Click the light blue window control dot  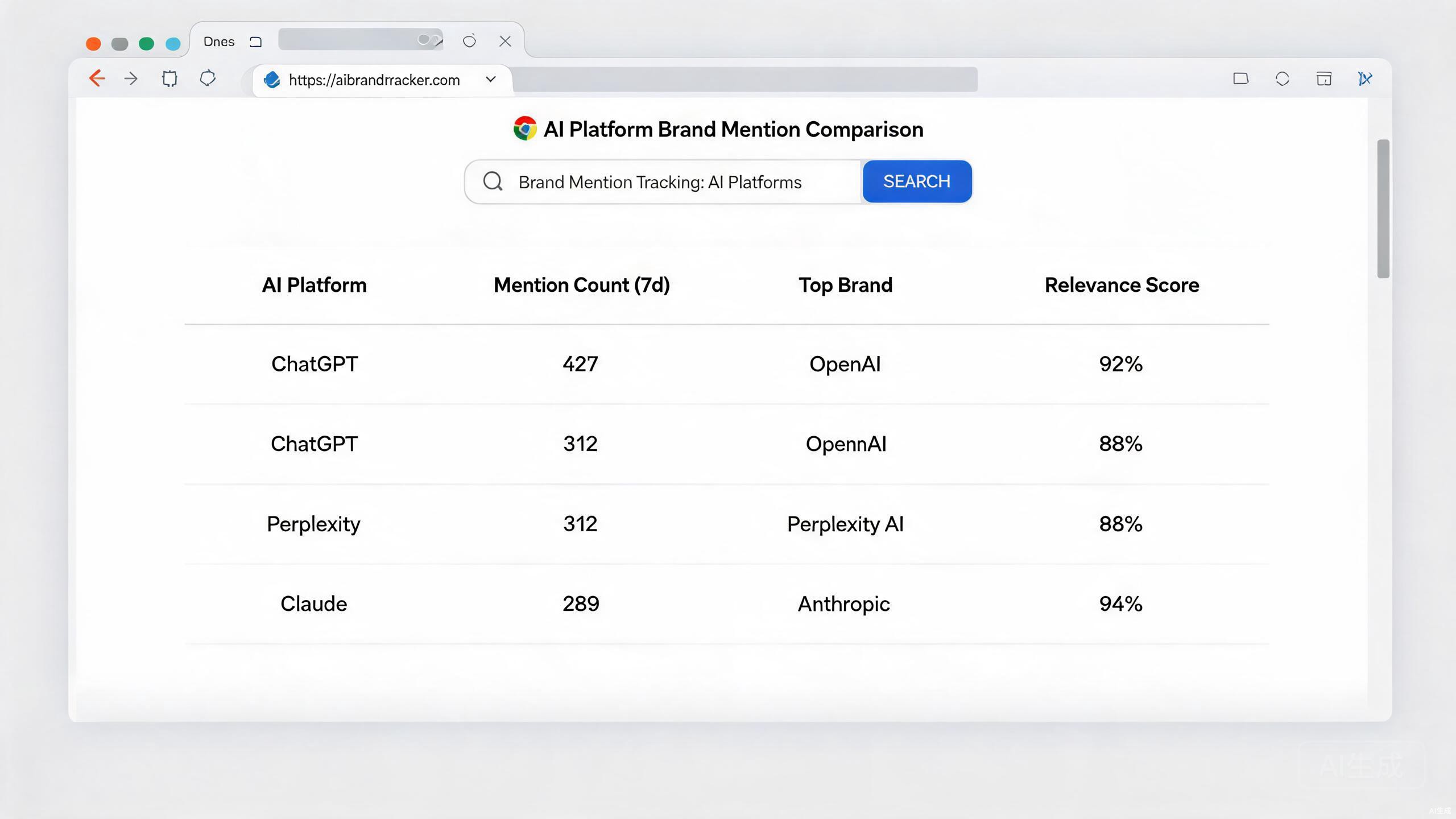point(173,44)
